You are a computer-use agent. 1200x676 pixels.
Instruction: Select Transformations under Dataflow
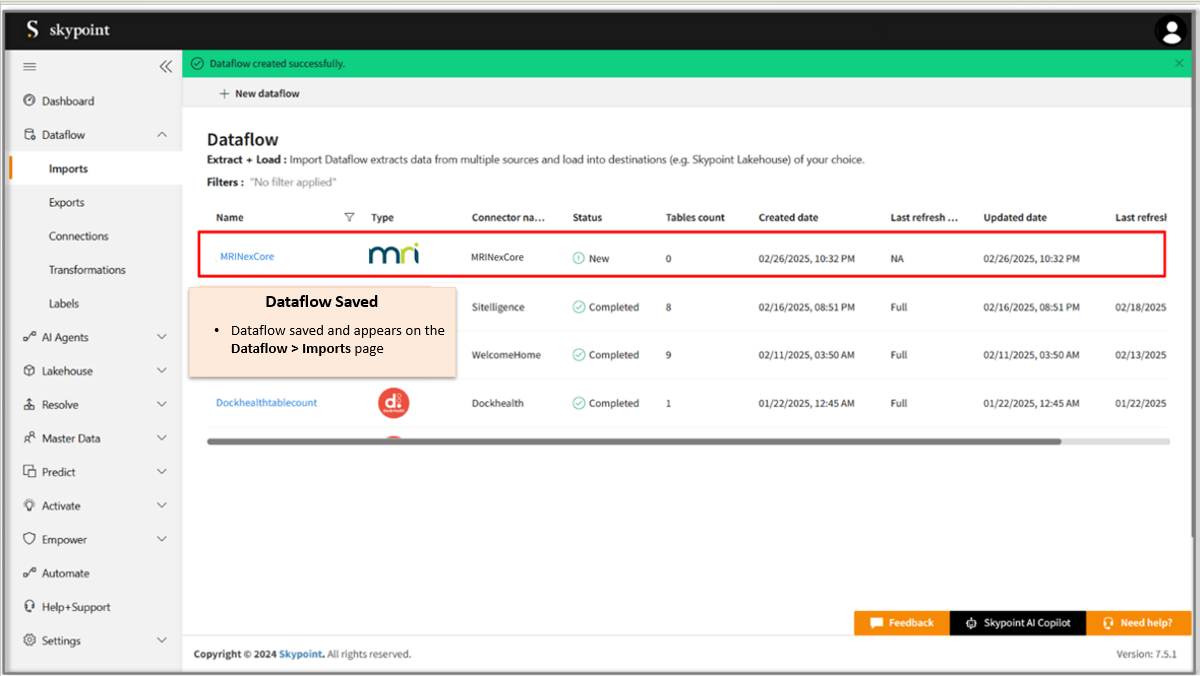point(87,270)
